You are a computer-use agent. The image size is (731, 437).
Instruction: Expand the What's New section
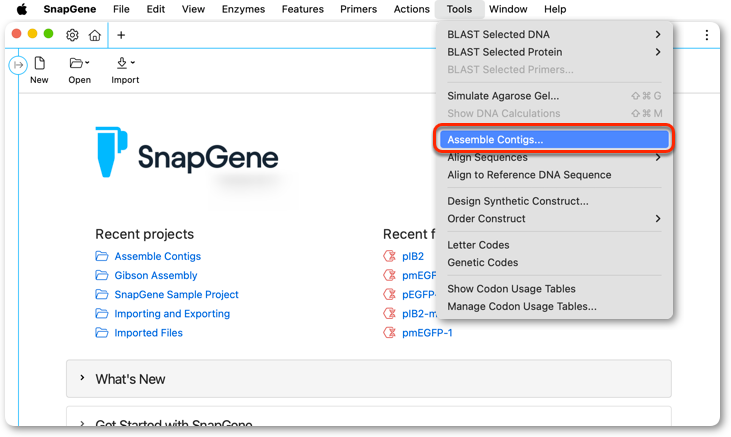click(368, 379)
